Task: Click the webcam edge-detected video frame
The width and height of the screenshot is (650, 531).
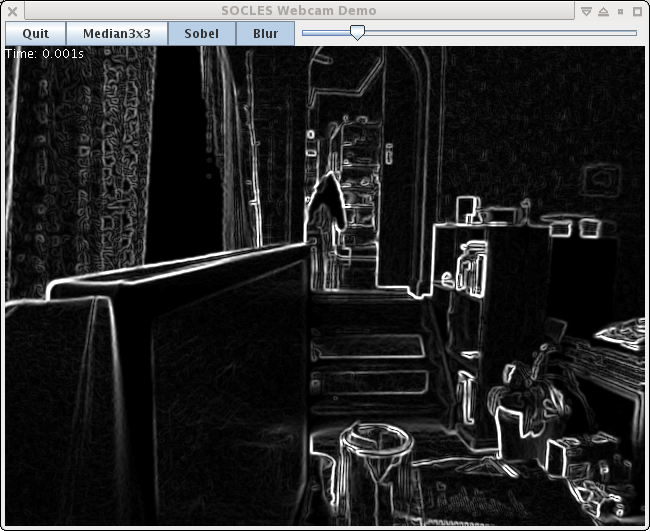Action: pyautogui.click(x=325, y=286)
